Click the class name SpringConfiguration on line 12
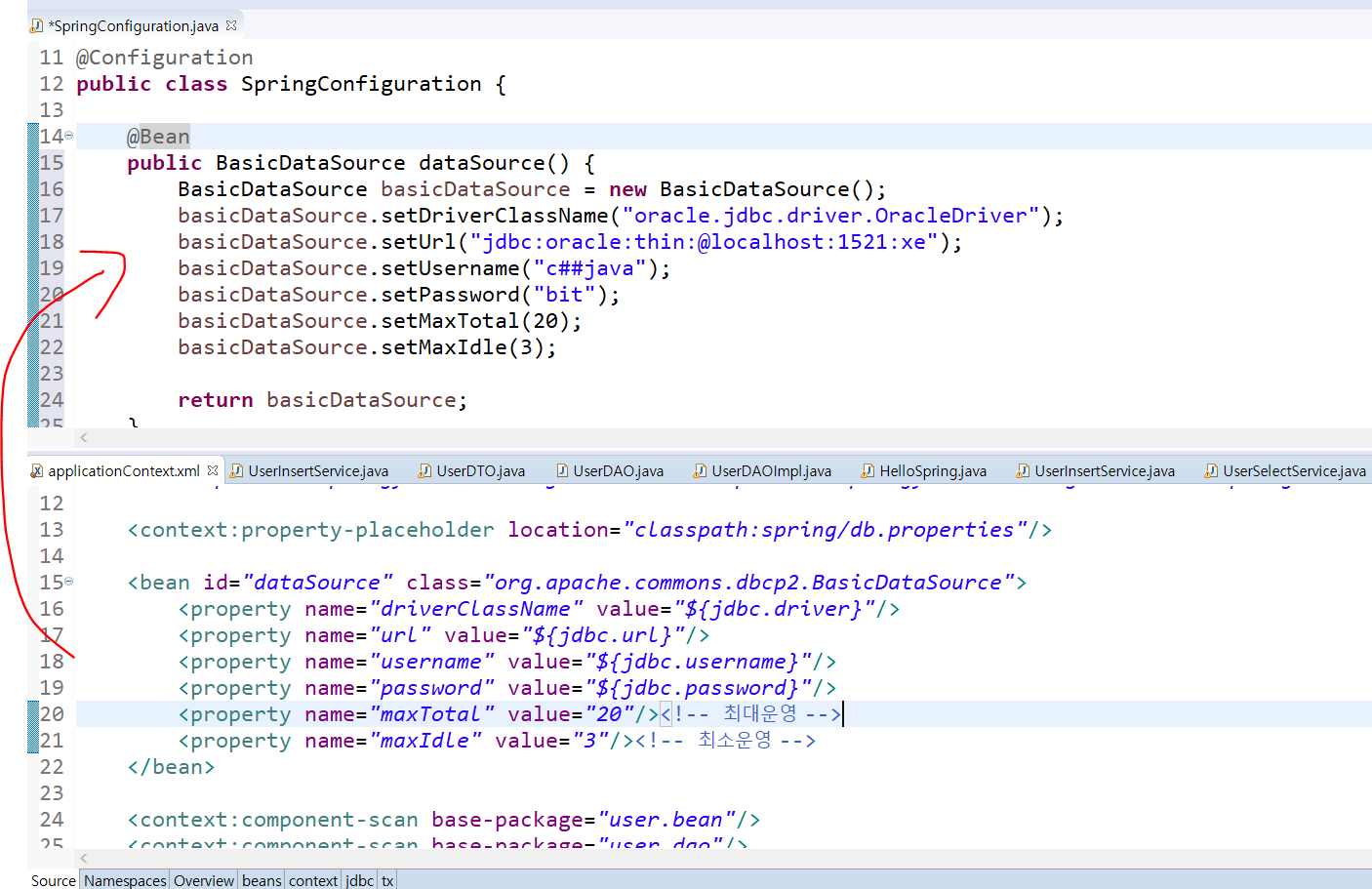The width and height of the screenshot is (1372, 889). click(x=361, y=84)
